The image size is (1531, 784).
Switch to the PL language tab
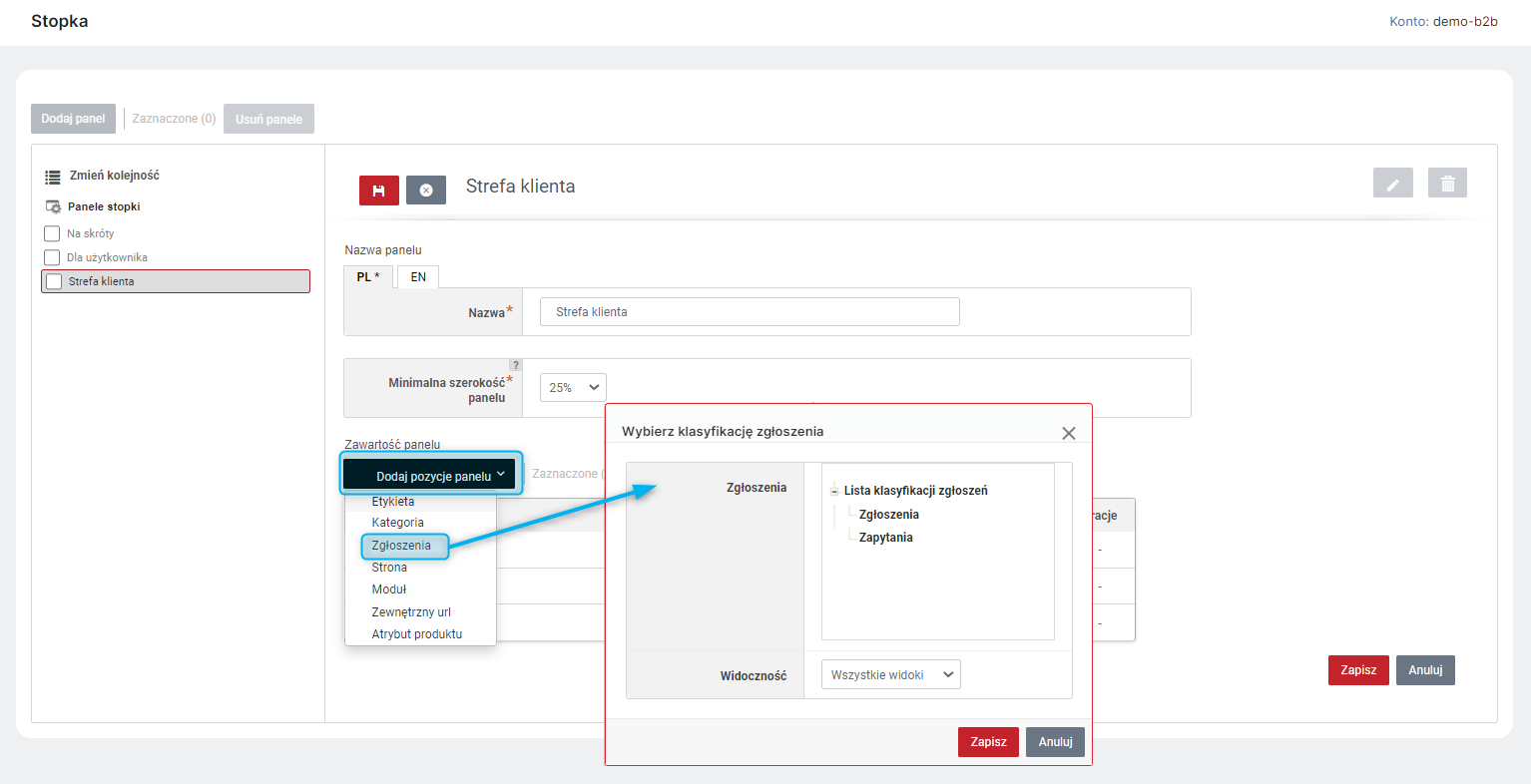[x=368, y=277]
